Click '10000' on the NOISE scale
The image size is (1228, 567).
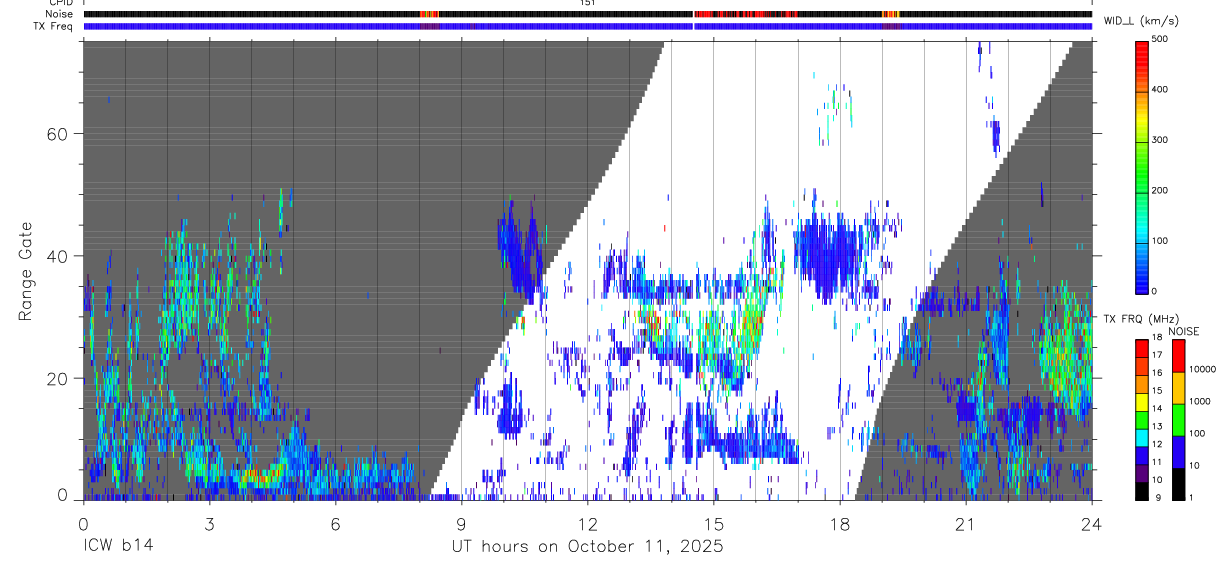tap(1204, 369)
